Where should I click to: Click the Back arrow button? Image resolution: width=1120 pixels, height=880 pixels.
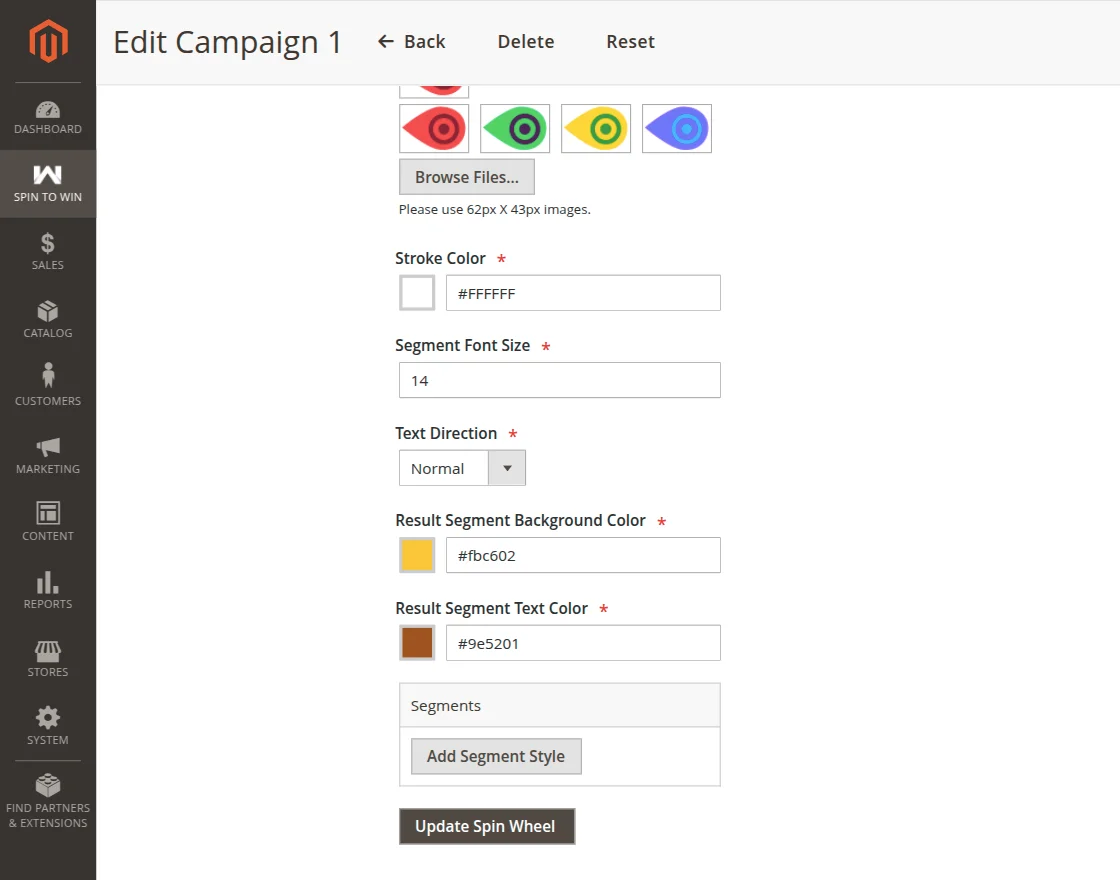411,42
